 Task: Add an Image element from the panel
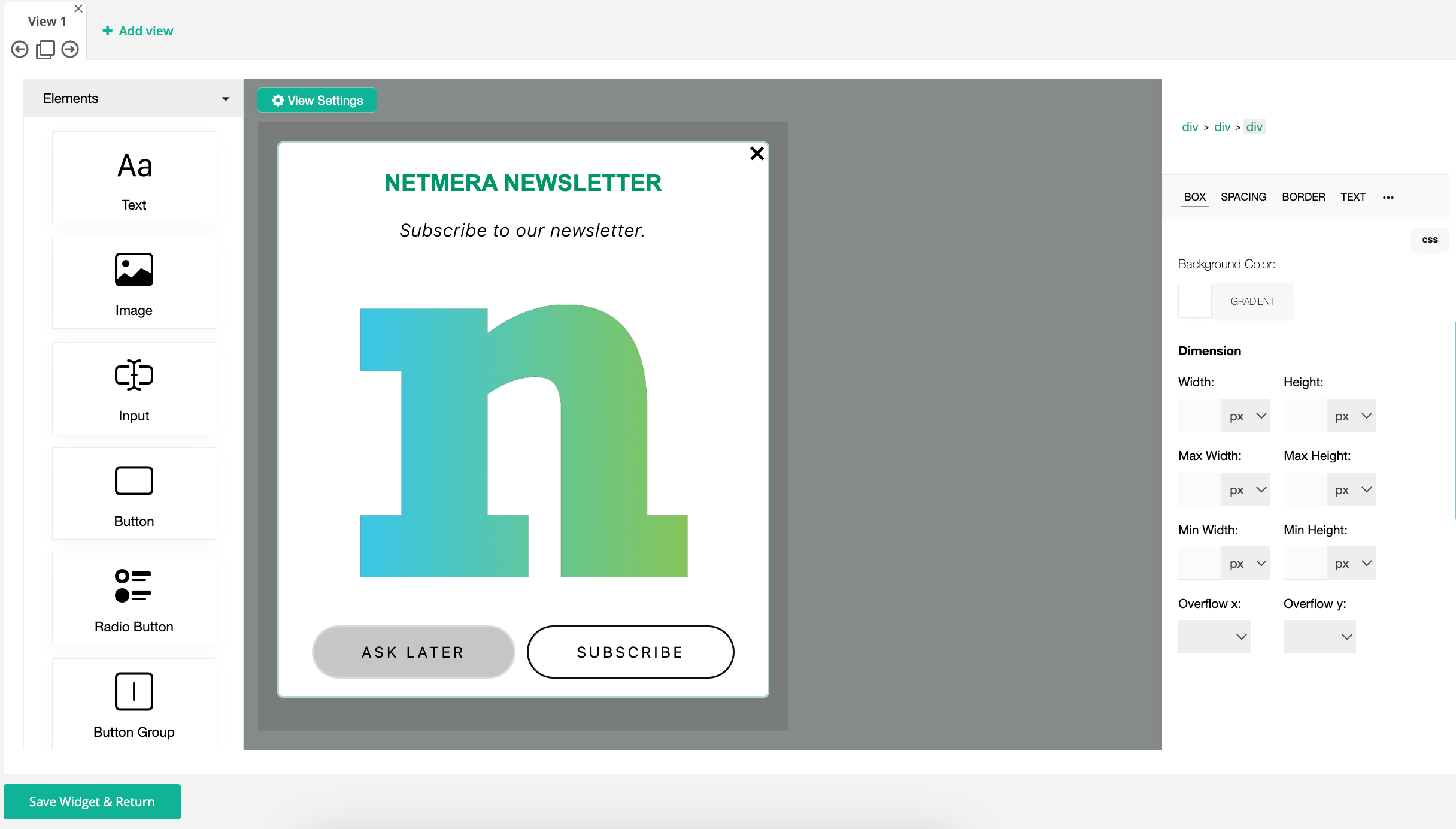tap(134, 283)
